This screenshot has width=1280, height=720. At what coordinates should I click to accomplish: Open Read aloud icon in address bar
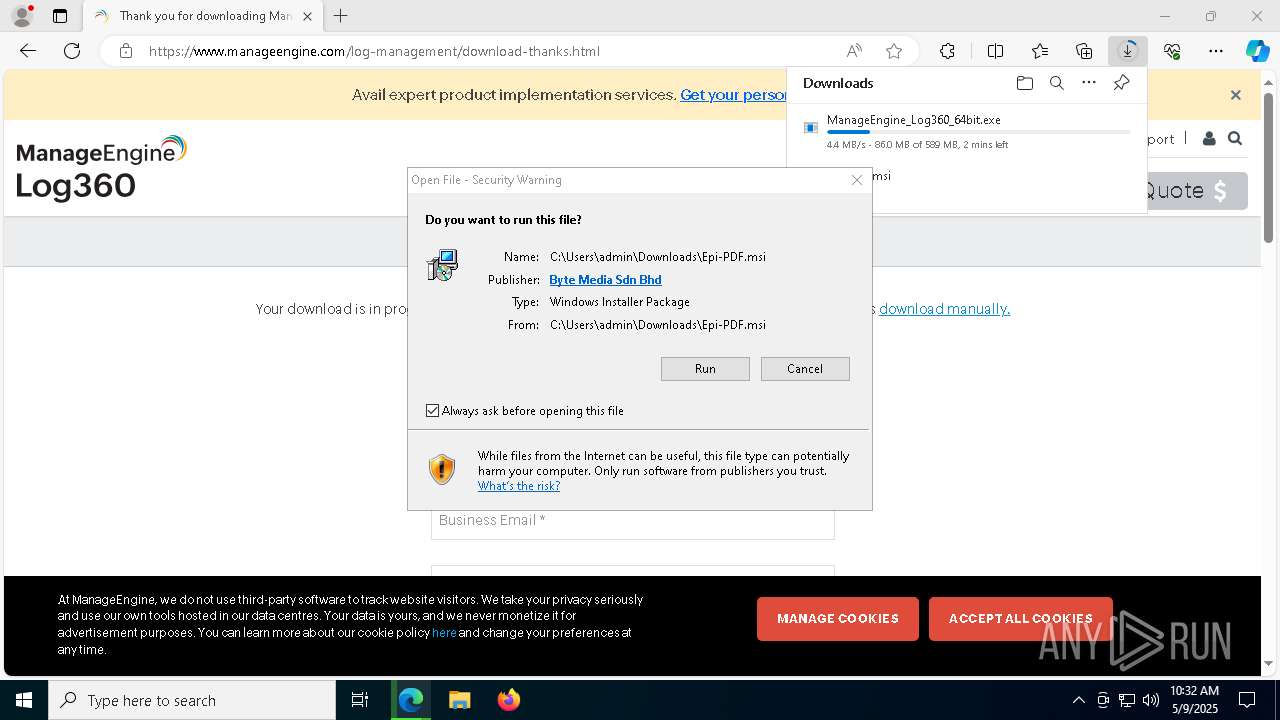coord(854,51)
